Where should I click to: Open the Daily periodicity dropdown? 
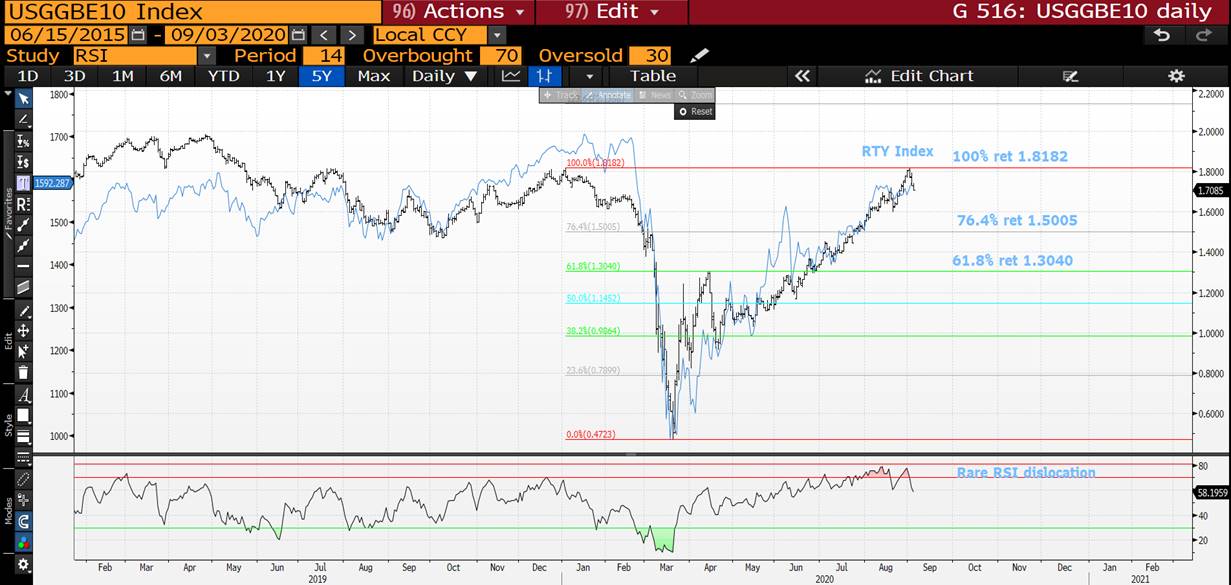tap(444, 76)
